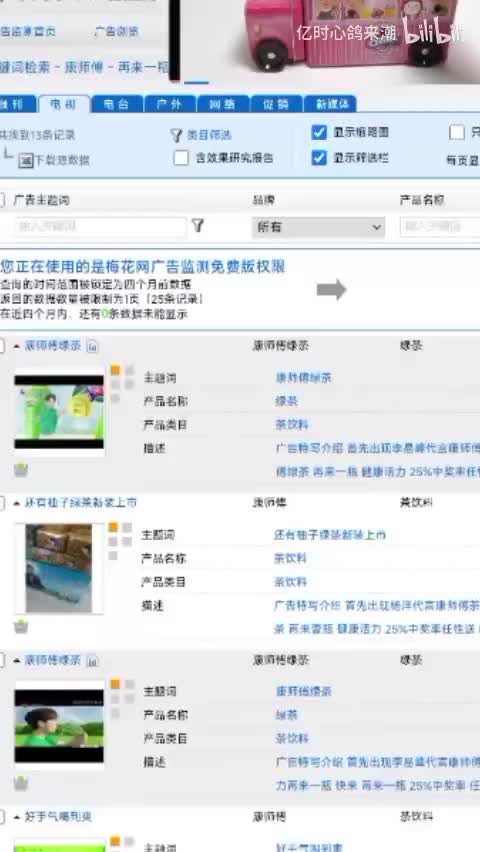
Task: Select the active 电视 tab
Action: (x=64, y=104)
